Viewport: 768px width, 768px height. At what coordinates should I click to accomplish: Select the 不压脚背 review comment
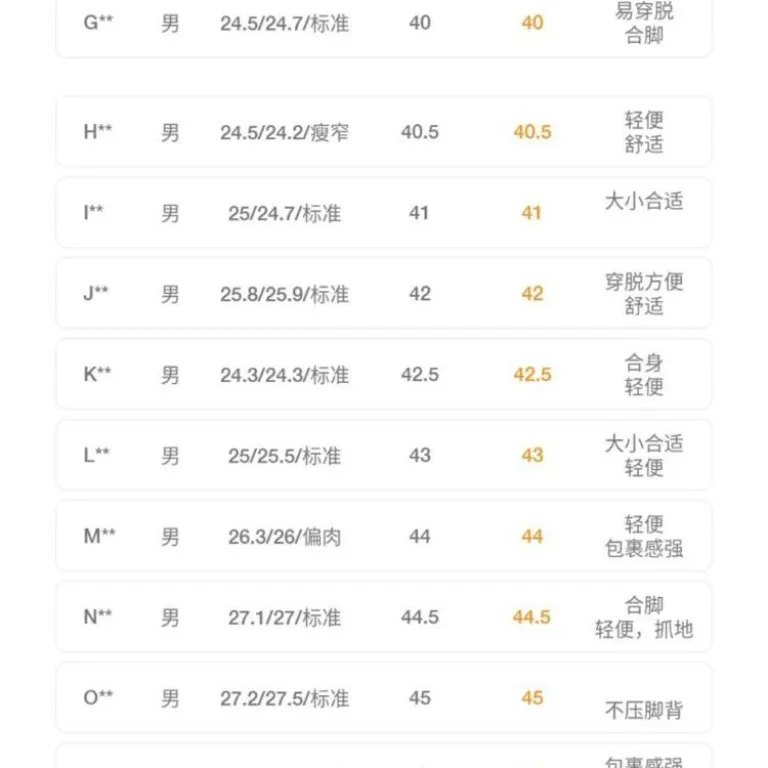(644, 710)
